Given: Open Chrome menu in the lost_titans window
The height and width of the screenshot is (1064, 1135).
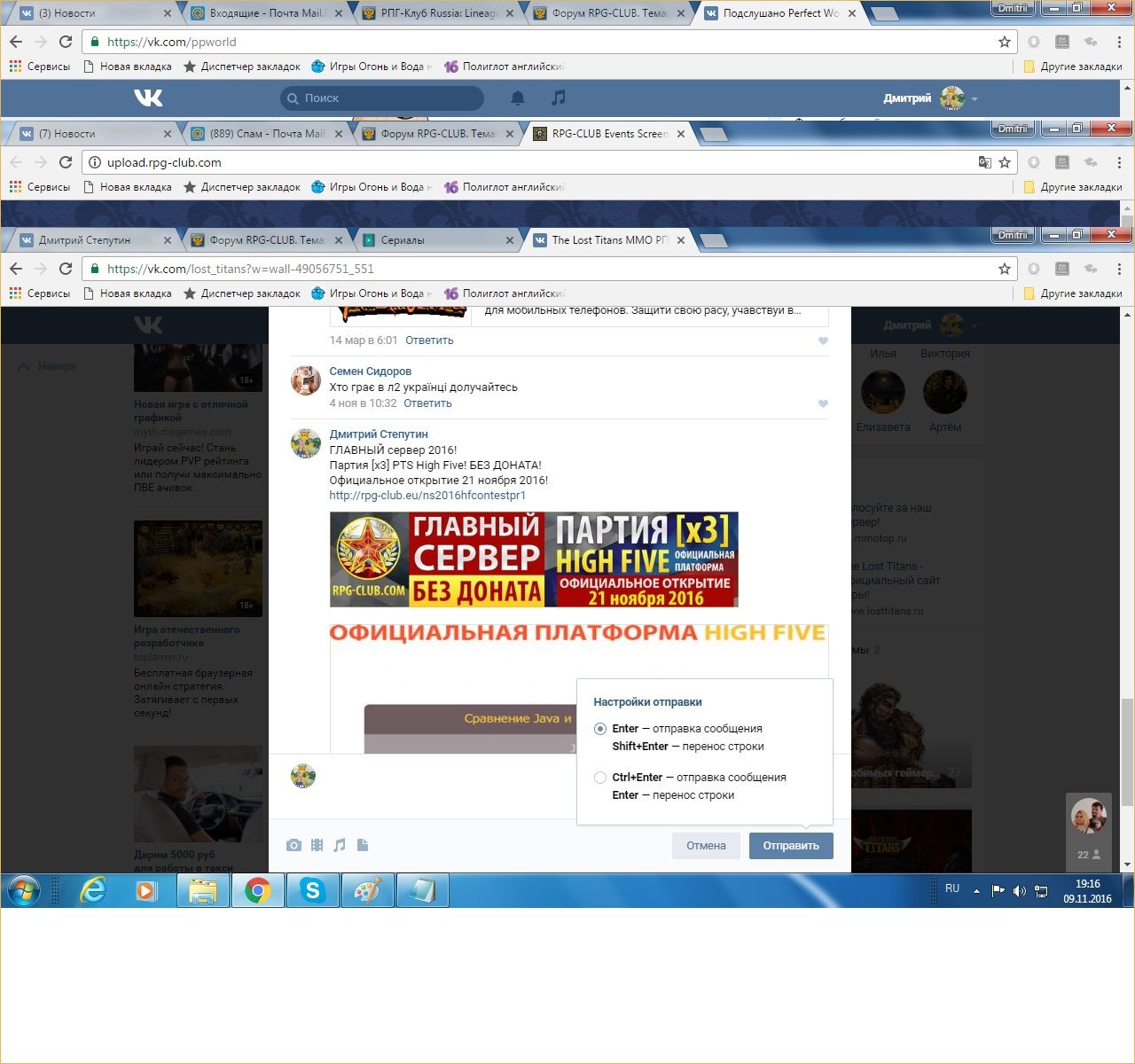Looking at the screenshot, I should coord(1119,269).
